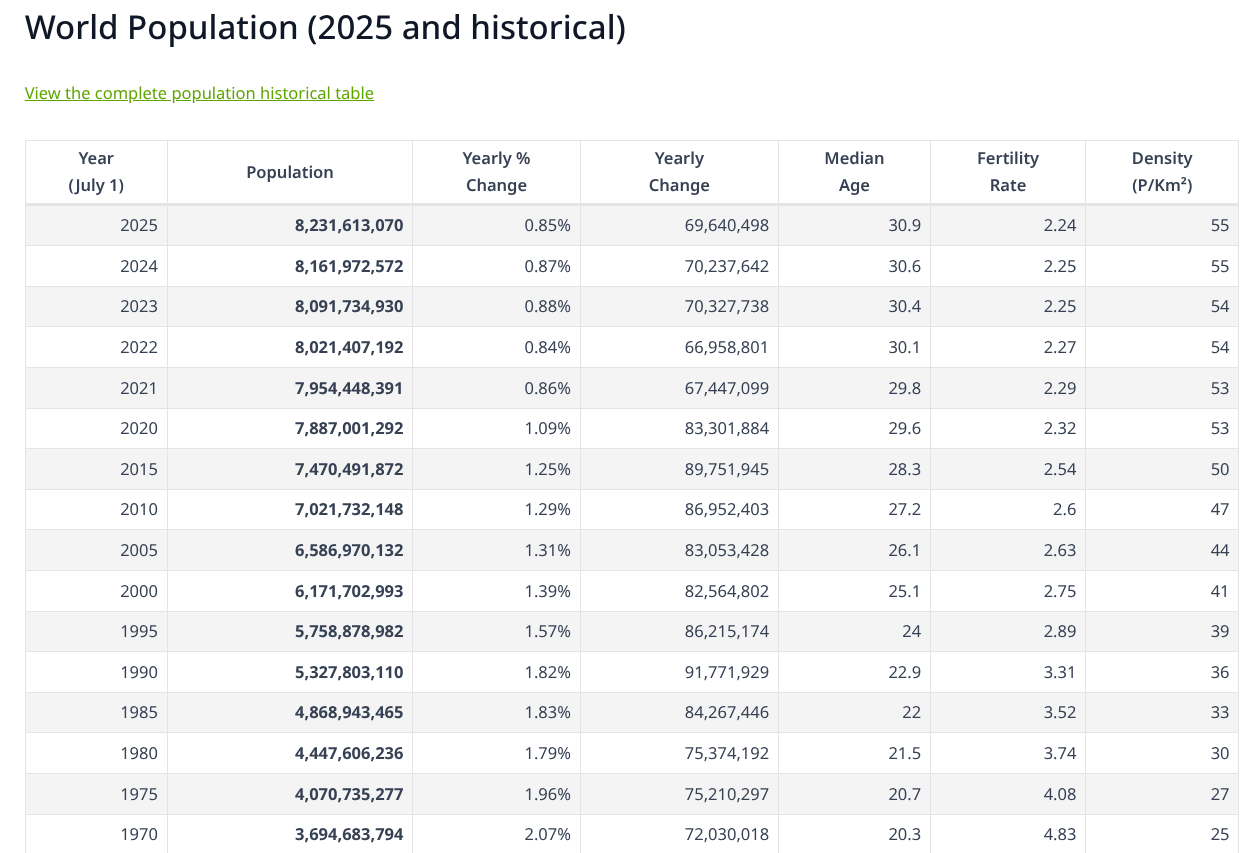The height and width of the screenshot is (853, 1244).
Task: Select the median age 24 cell
Action: click(x=854, y=631)
